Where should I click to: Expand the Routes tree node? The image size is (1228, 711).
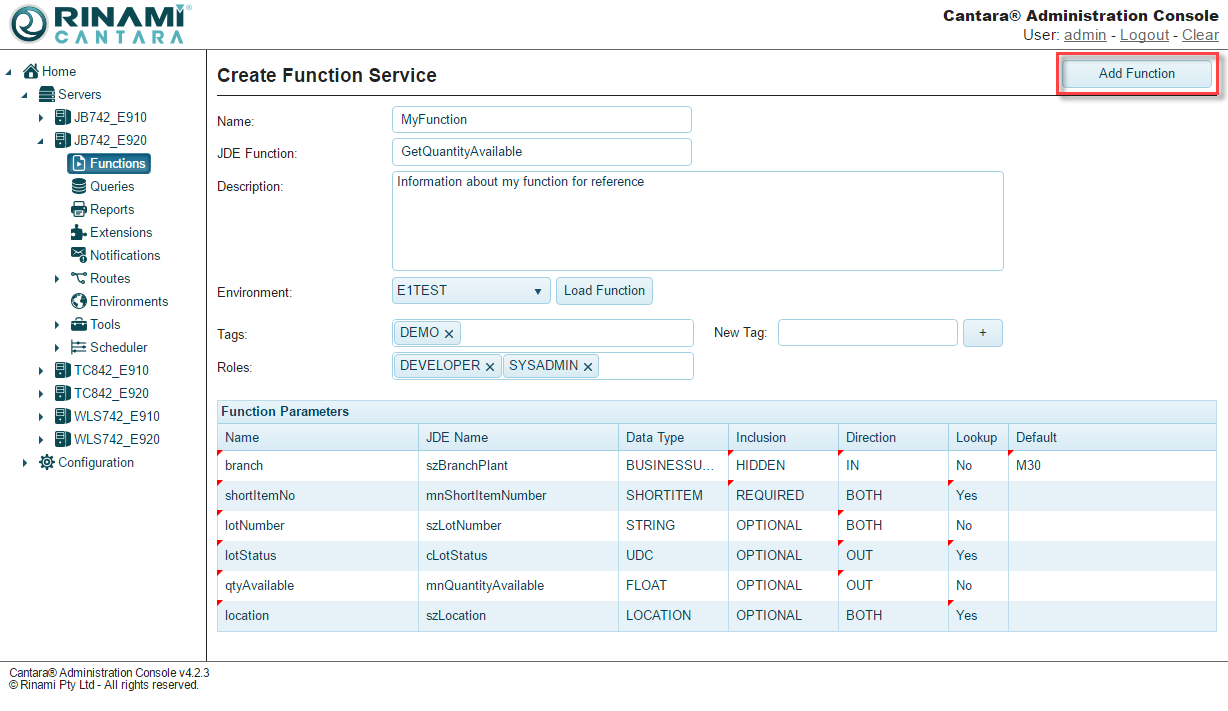pos(57,279)
